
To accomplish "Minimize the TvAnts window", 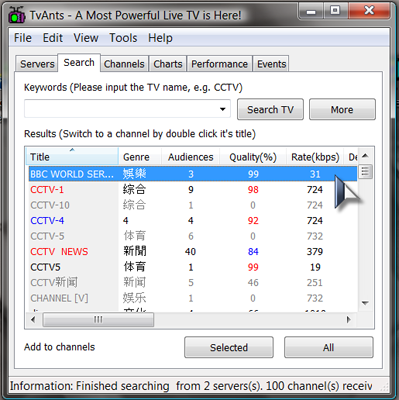I will click(x=311, y=11).
